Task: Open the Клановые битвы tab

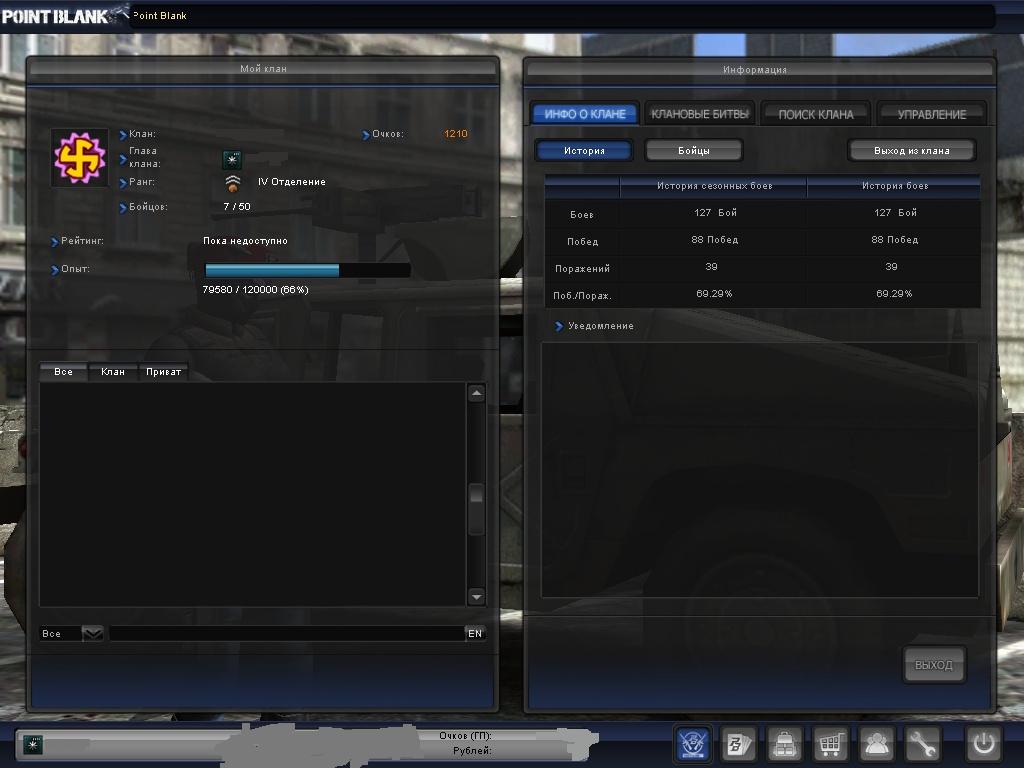Action: [x=699, y=114]
